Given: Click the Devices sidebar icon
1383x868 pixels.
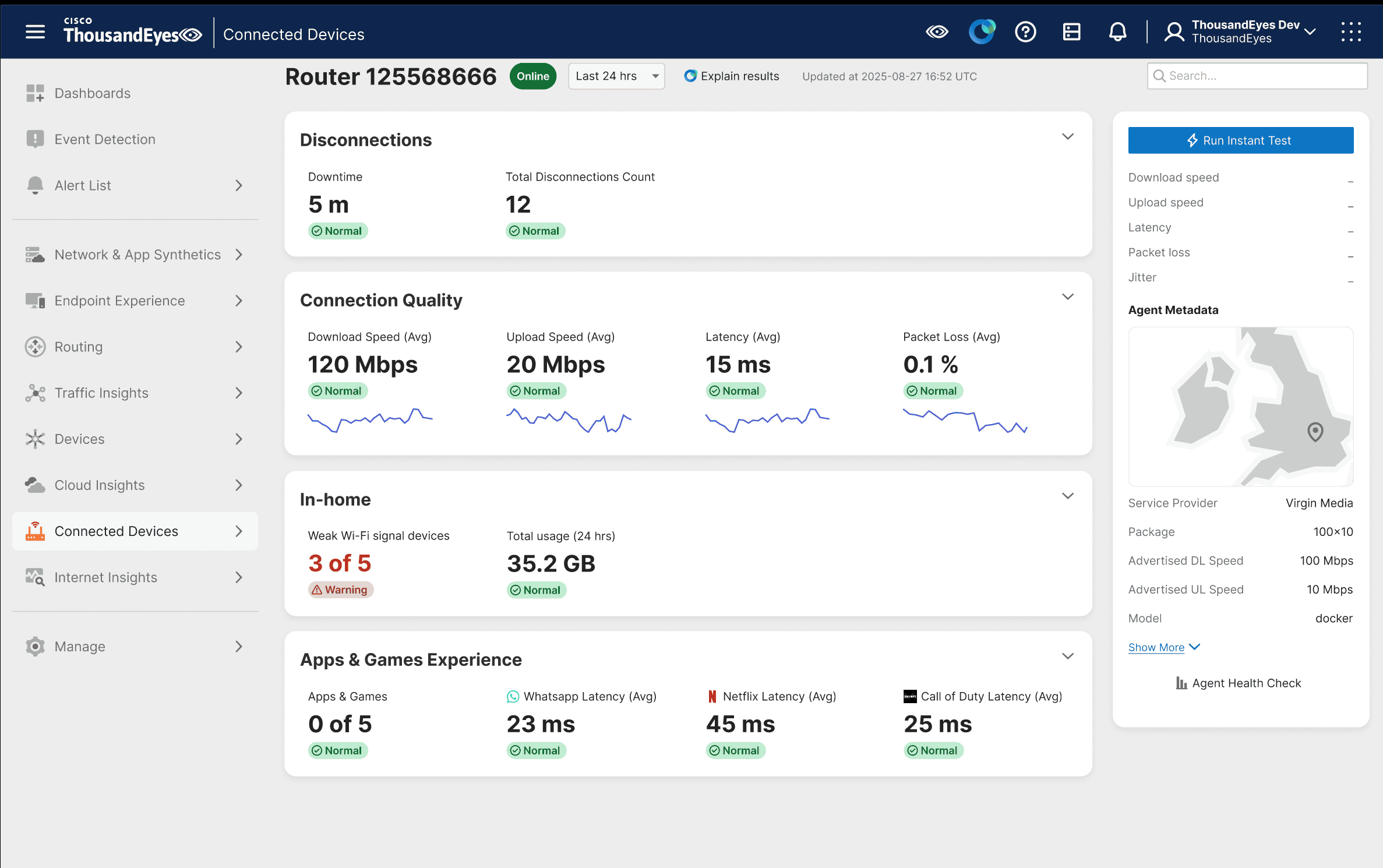Looking at the screenshot, I should [36, 439].
